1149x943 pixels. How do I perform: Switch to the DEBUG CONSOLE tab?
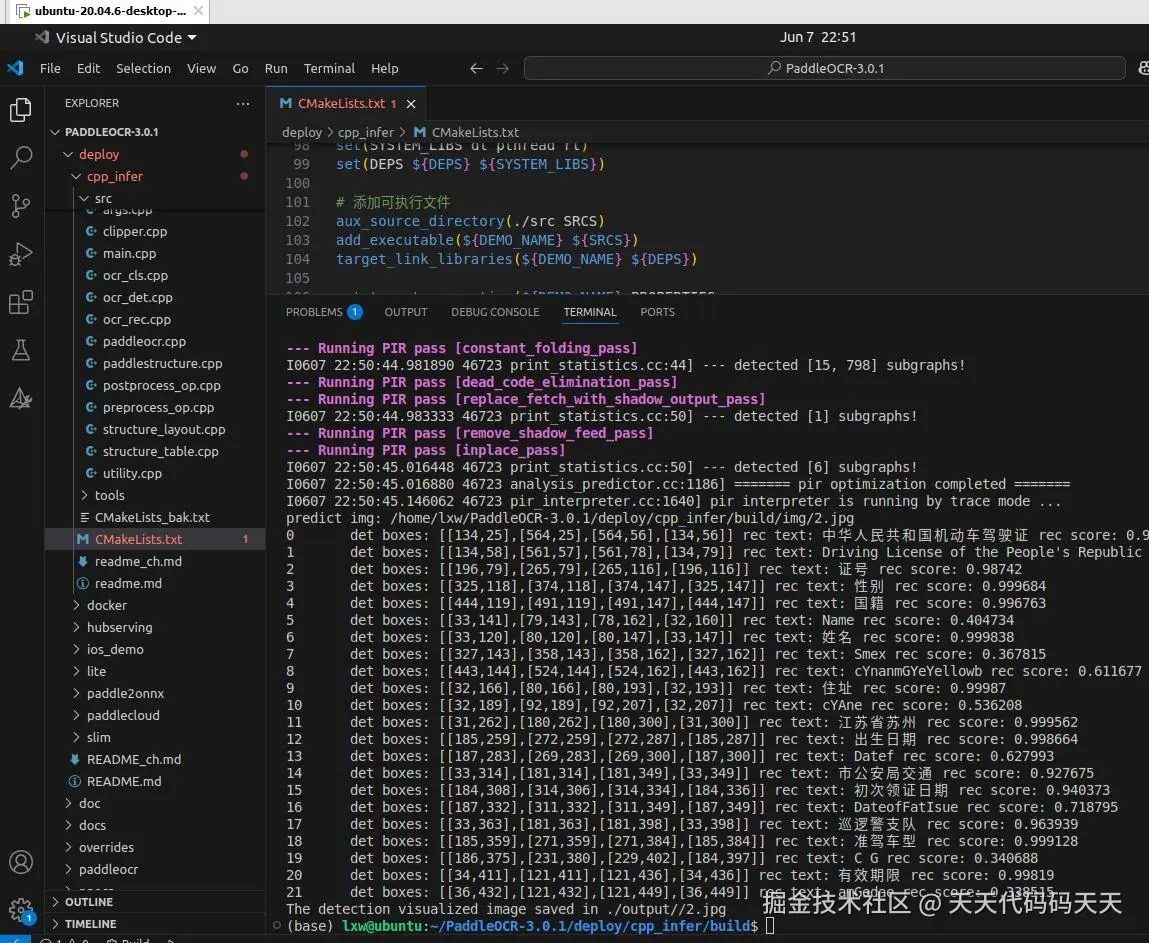[495, 312]
